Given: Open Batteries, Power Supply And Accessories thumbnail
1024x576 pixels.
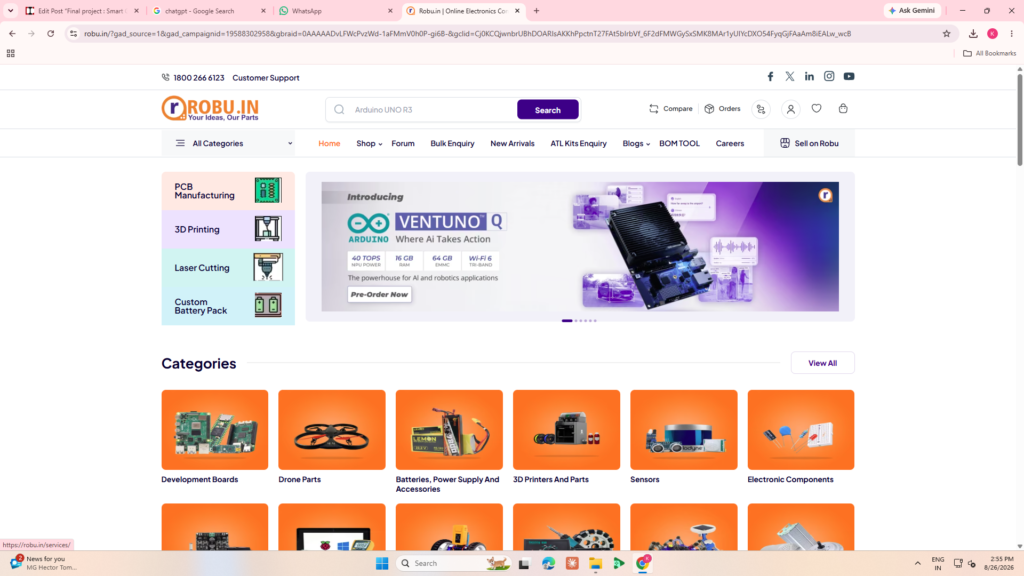Looking at the screenshot, I should click(x=449, y=430).
